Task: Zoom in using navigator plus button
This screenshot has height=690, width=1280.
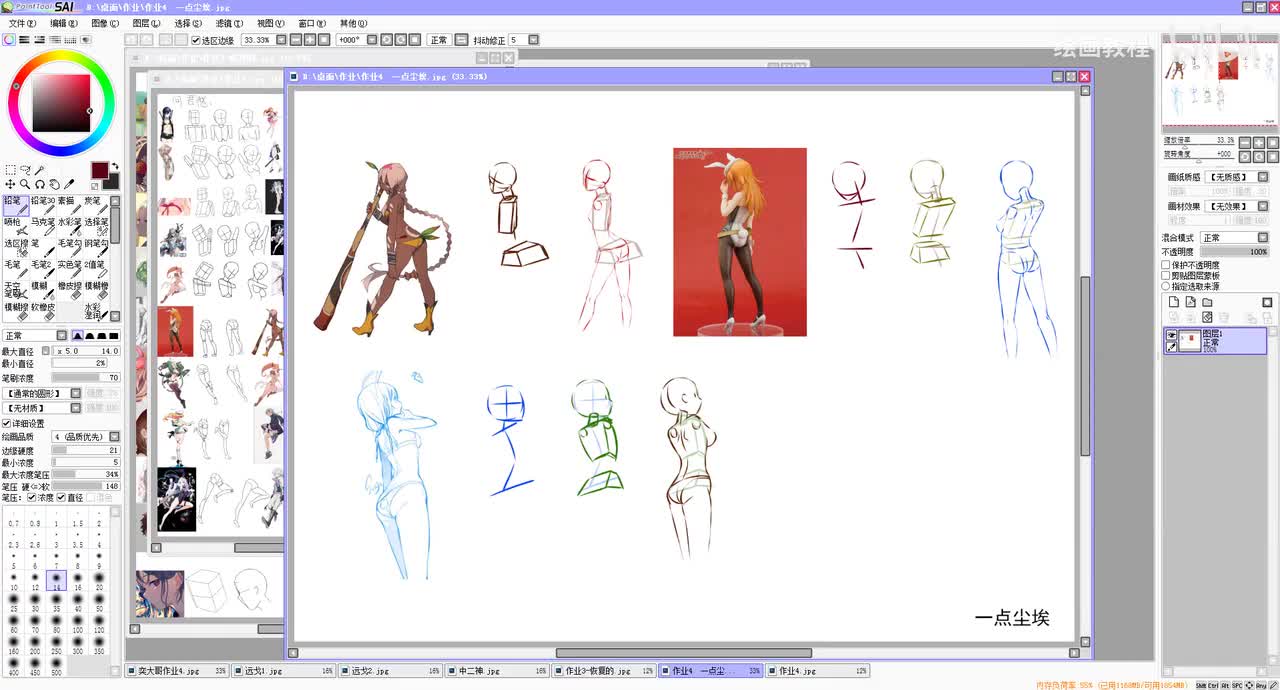Action: 1259,143
